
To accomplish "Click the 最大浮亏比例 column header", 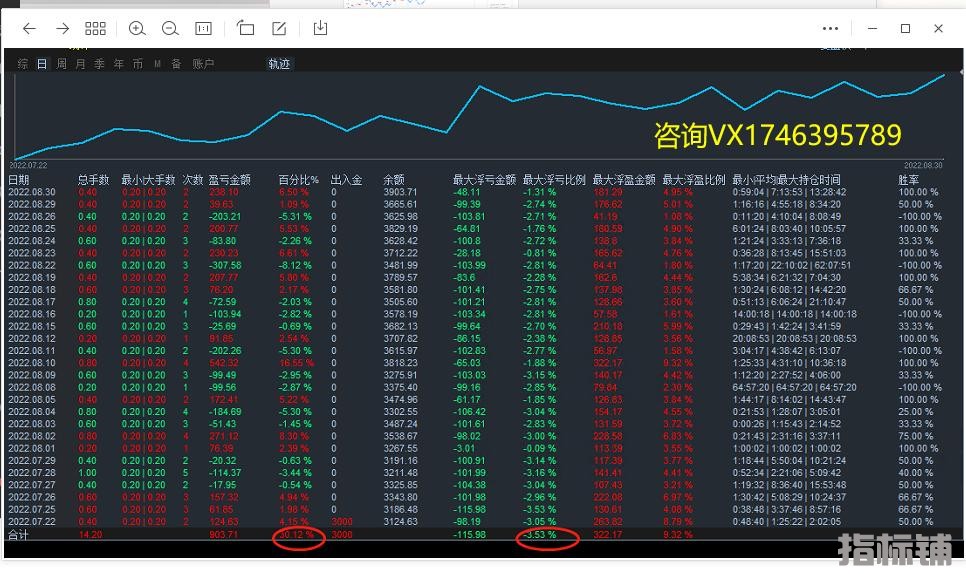I will point(554,180).
